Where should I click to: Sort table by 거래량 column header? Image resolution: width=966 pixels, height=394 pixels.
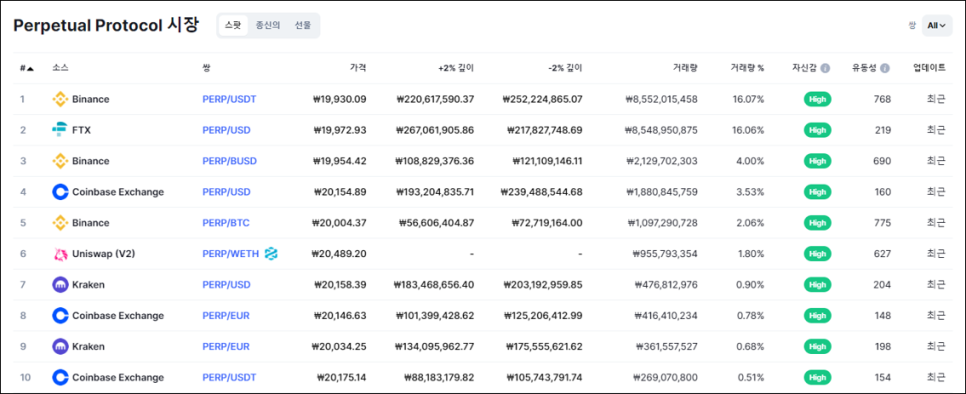(686, 68)
